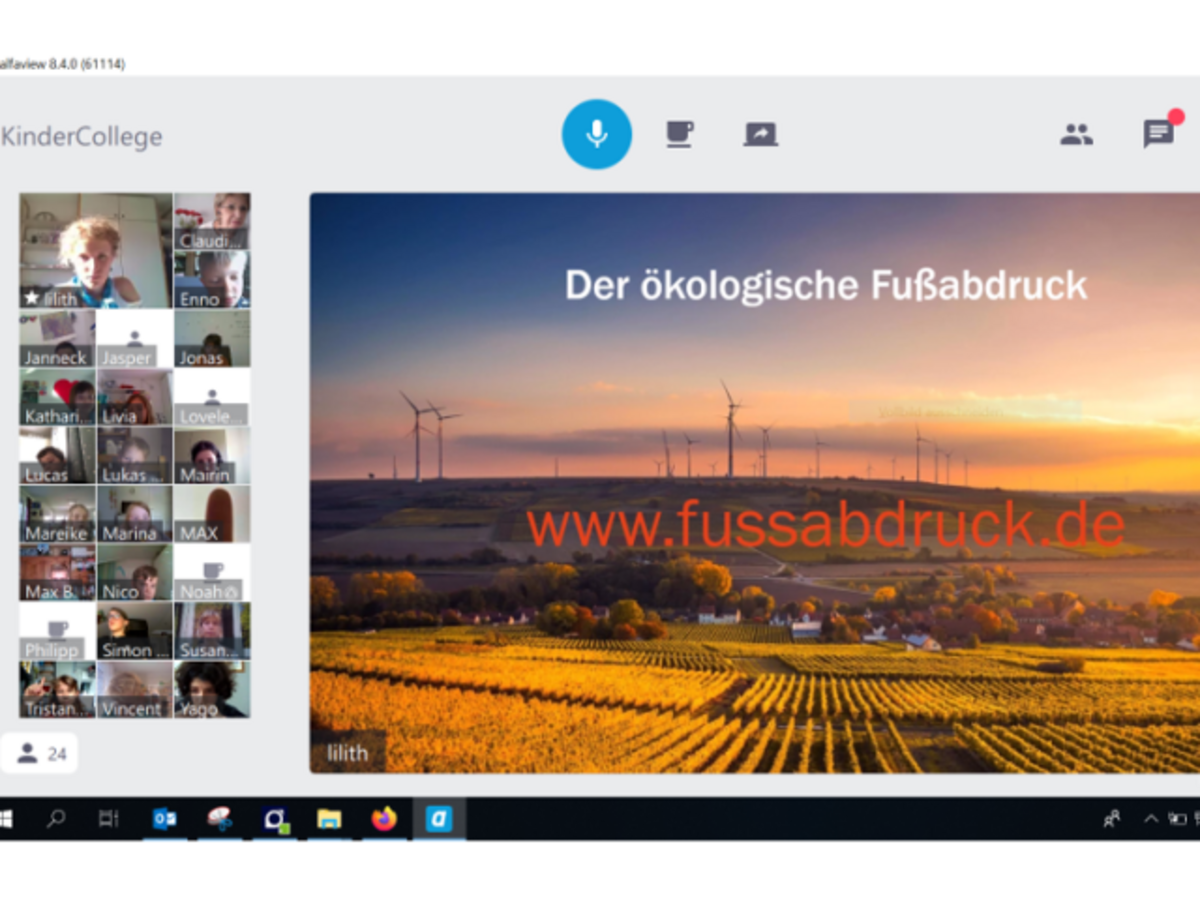Screen dimensions: 1200x900
Task: Select Mareike's video tile
Action: pyautogui.click(x=57, y=515)
